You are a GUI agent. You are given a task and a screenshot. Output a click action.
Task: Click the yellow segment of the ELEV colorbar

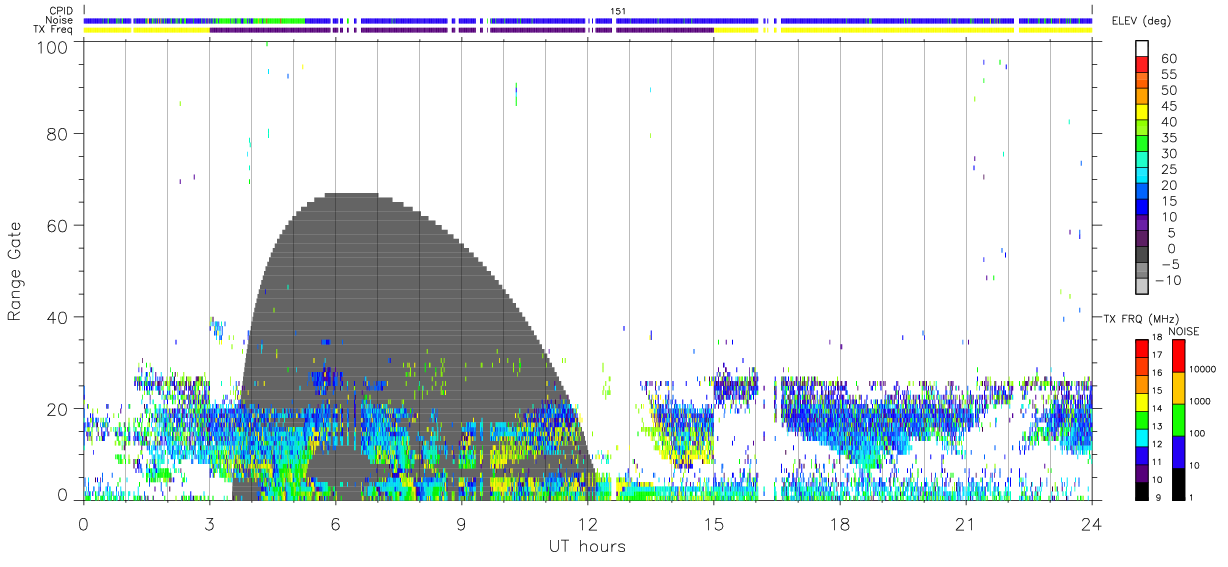(x=1142, y=114)
